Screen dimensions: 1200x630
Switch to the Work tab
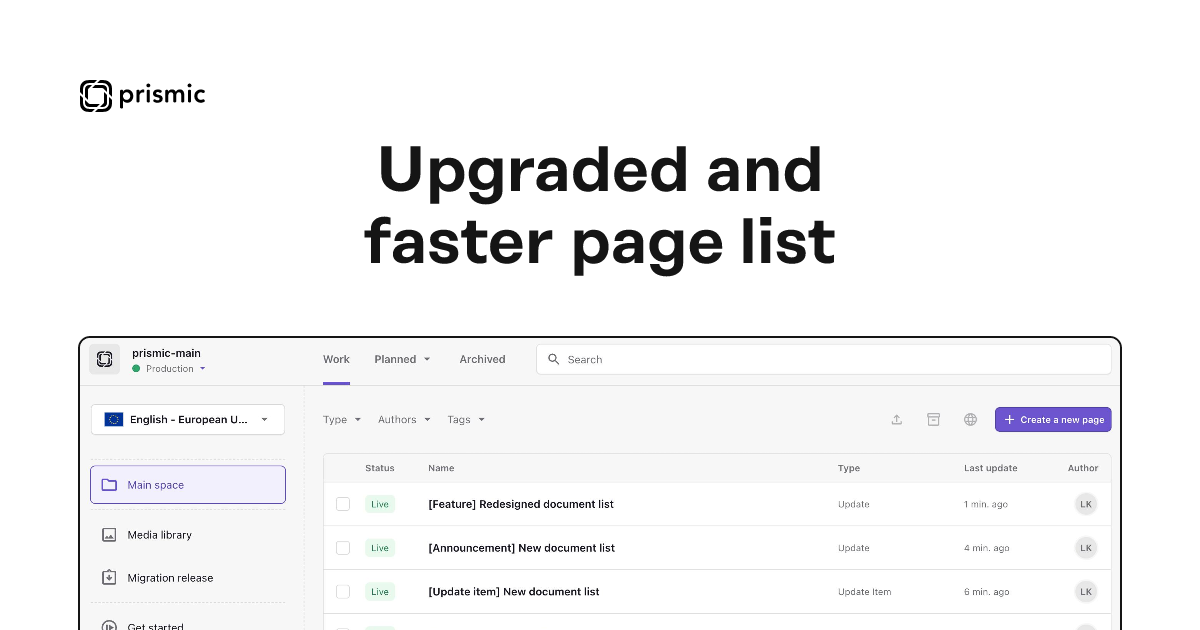coord(336,359)
